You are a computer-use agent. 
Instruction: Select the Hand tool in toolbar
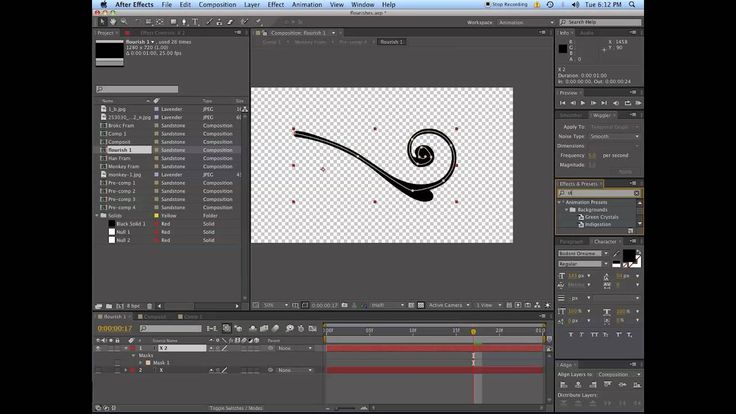[x=112, y=20]
